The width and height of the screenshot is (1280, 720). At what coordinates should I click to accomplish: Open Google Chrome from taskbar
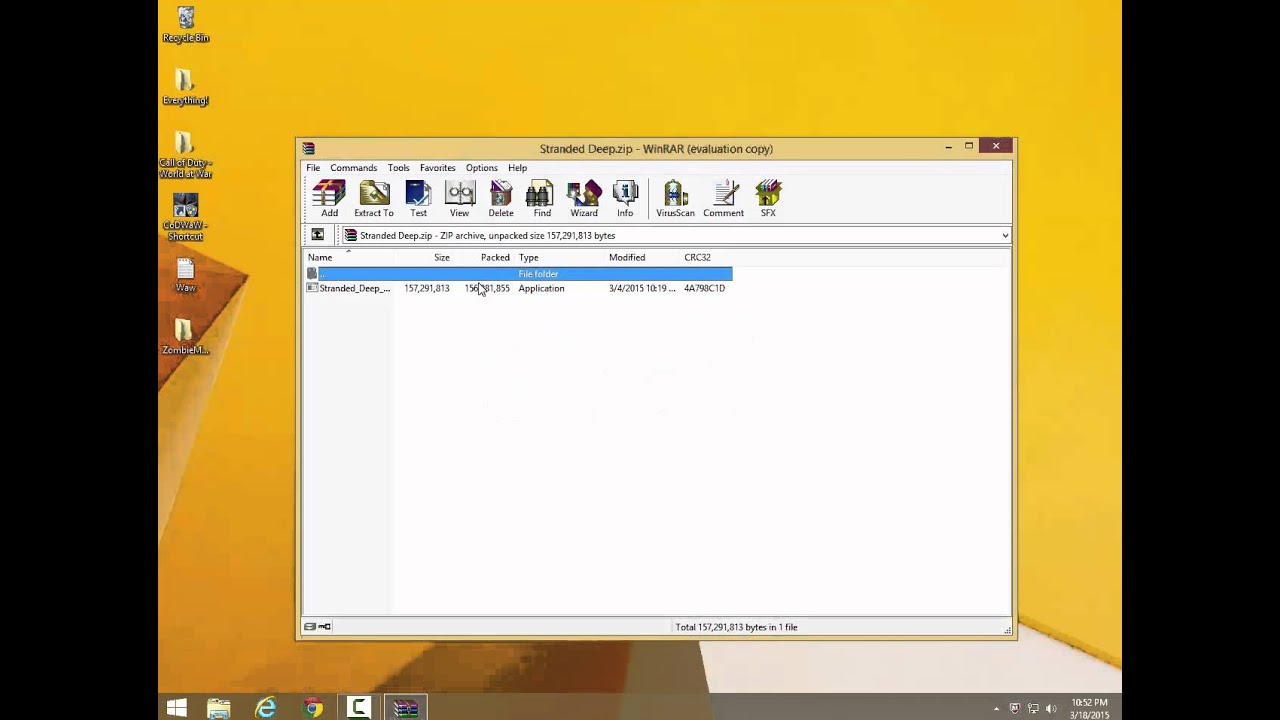(313, 708)
